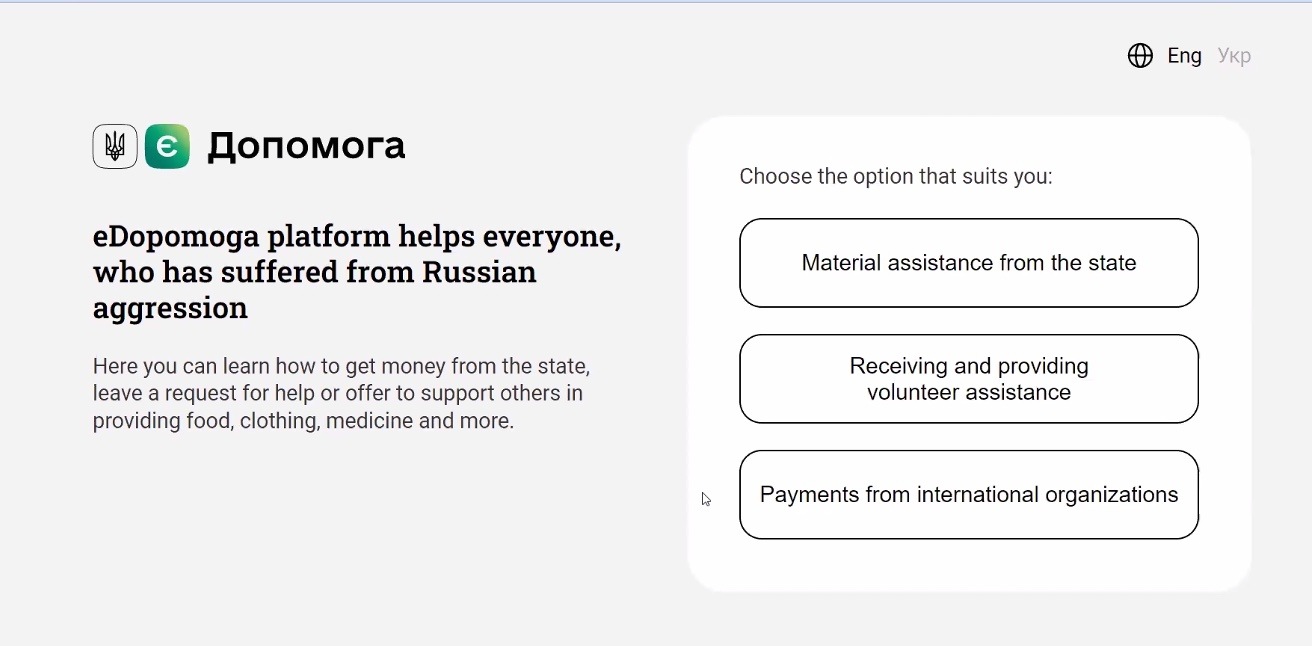Click the 'providing food, clothing, medicine' line
The width and height of the screenshot is (1312, 646).
tap(303, 421)
